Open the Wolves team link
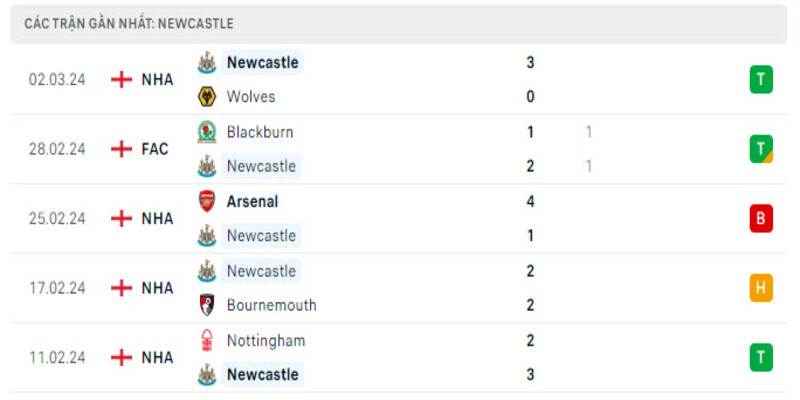Image resolution: width=800 pixels, height=400 pixels. coord(251,97)
